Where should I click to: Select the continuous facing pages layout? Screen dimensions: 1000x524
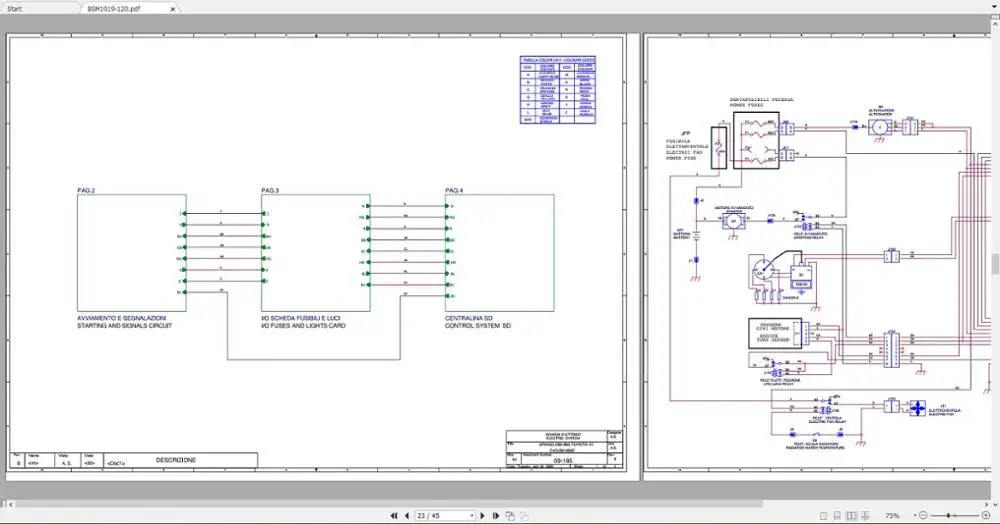[865, 516]
